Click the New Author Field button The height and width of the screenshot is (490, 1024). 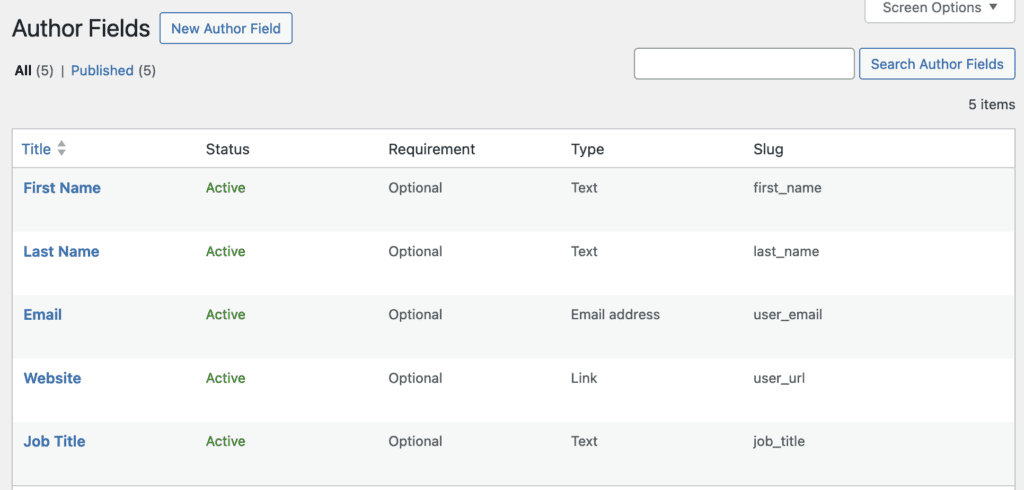point(226,28)
